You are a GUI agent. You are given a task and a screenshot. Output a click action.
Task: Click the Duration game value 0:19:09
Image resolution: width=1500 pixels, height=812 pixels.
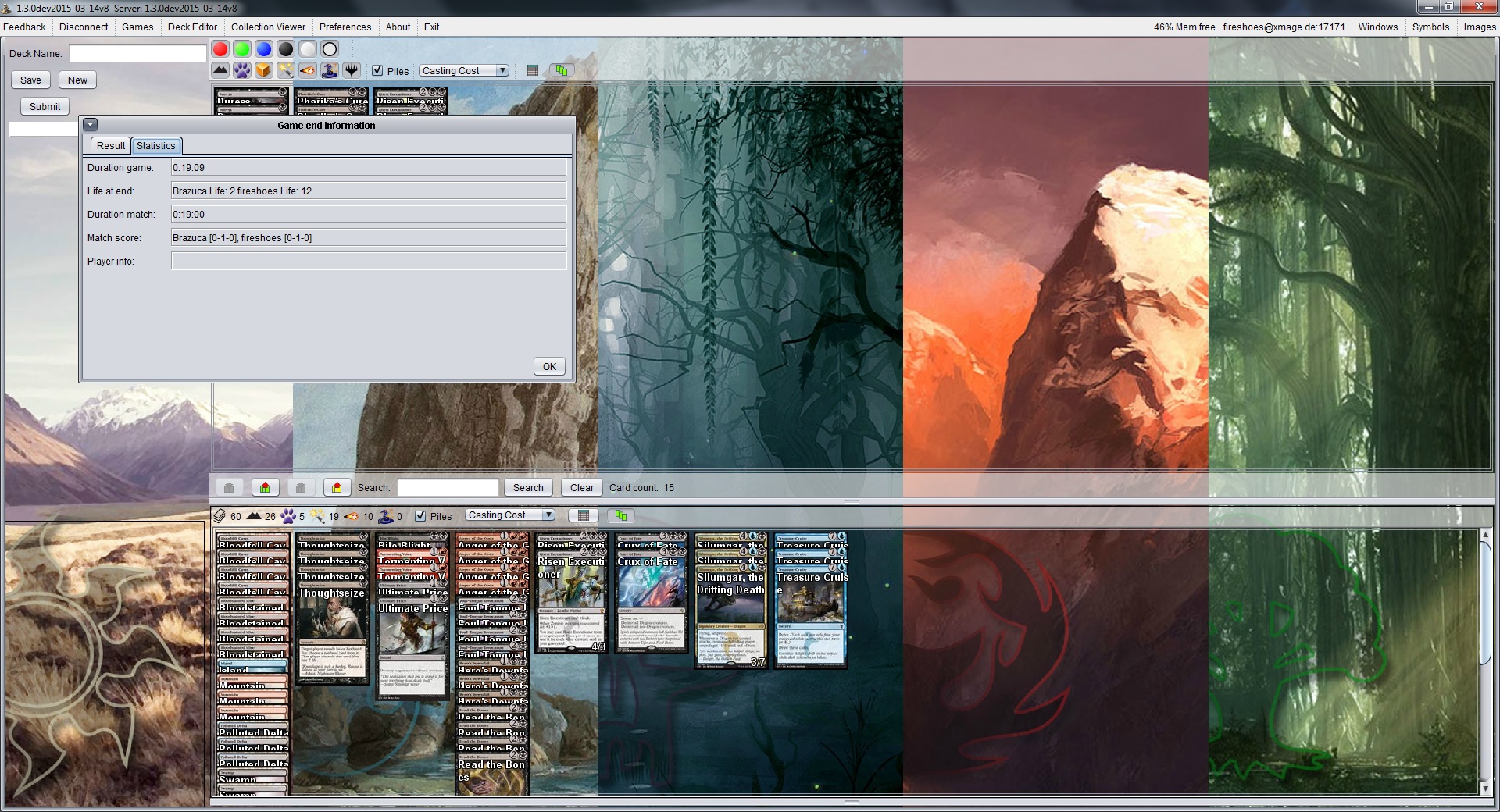tap(369, 167)
